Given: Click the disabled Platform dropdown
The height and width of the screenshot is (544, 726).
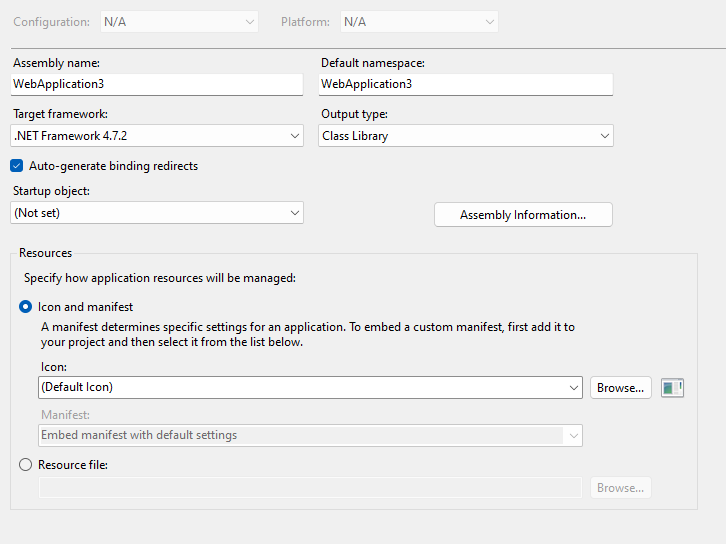Looking at the screenshot, I should 418,21.
